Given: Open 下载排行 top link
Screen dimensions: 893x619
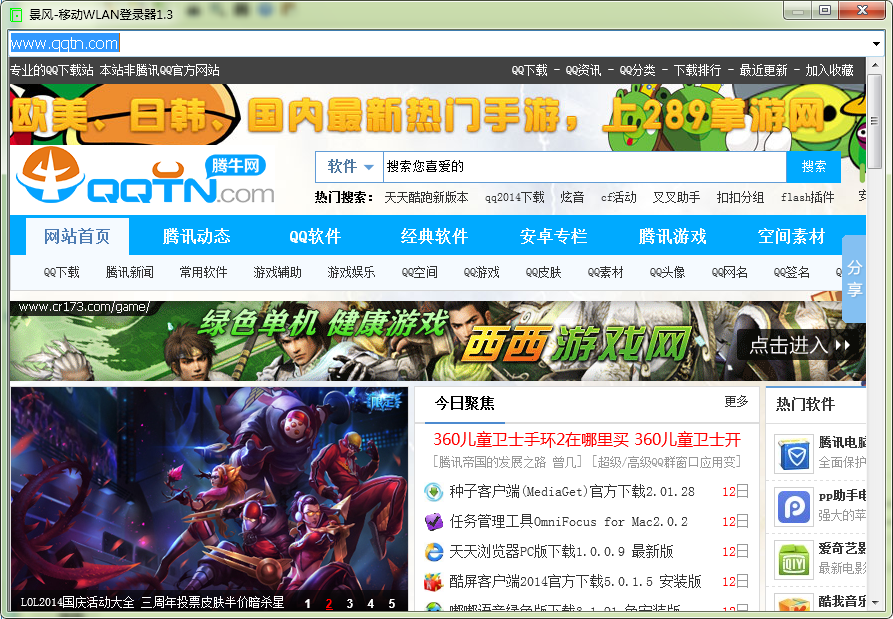Looking at the screenshot, I should tap(697, 70).
